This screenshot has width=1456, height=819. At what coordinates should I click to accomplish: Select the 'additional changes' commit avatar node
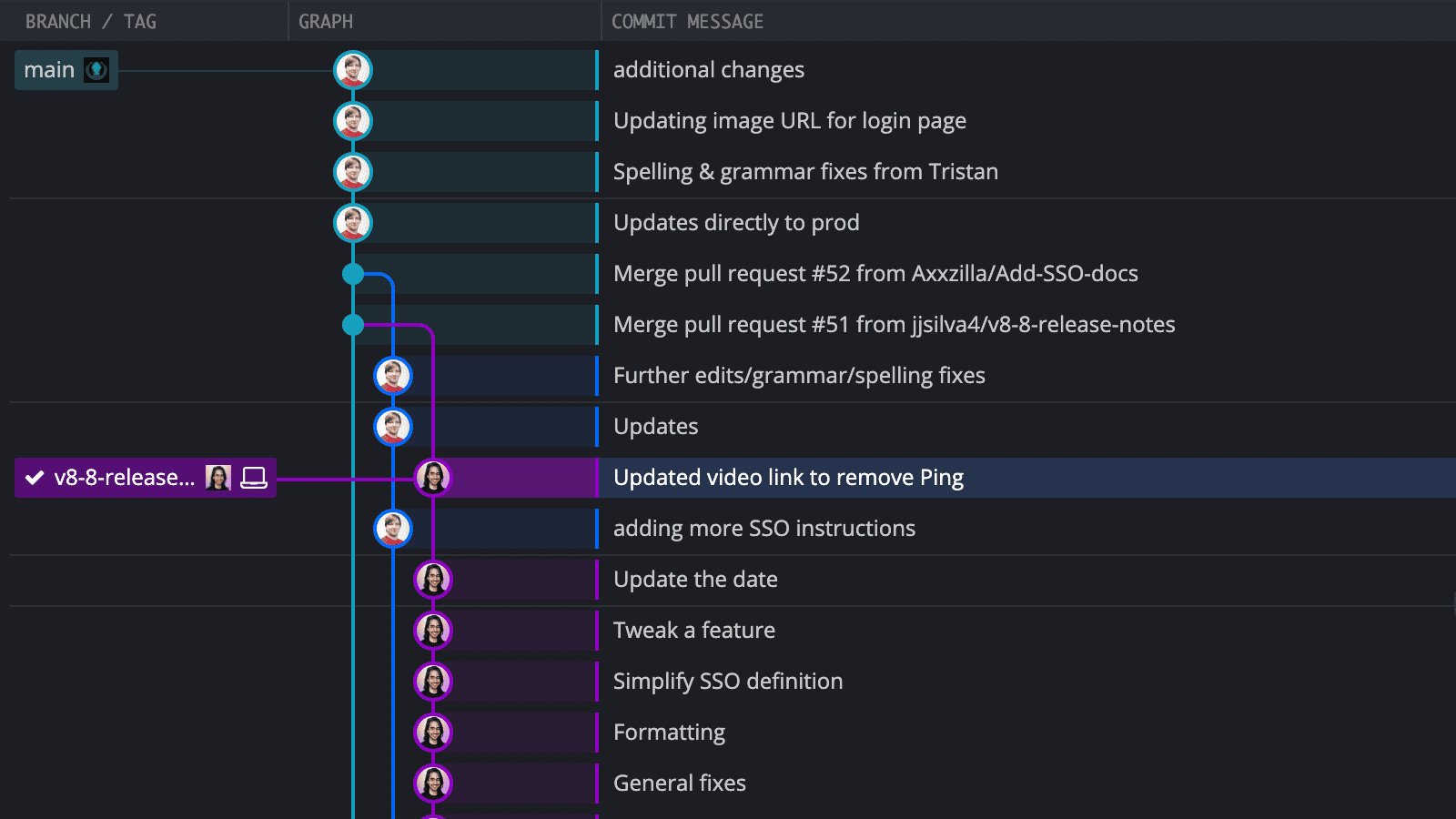353,70
